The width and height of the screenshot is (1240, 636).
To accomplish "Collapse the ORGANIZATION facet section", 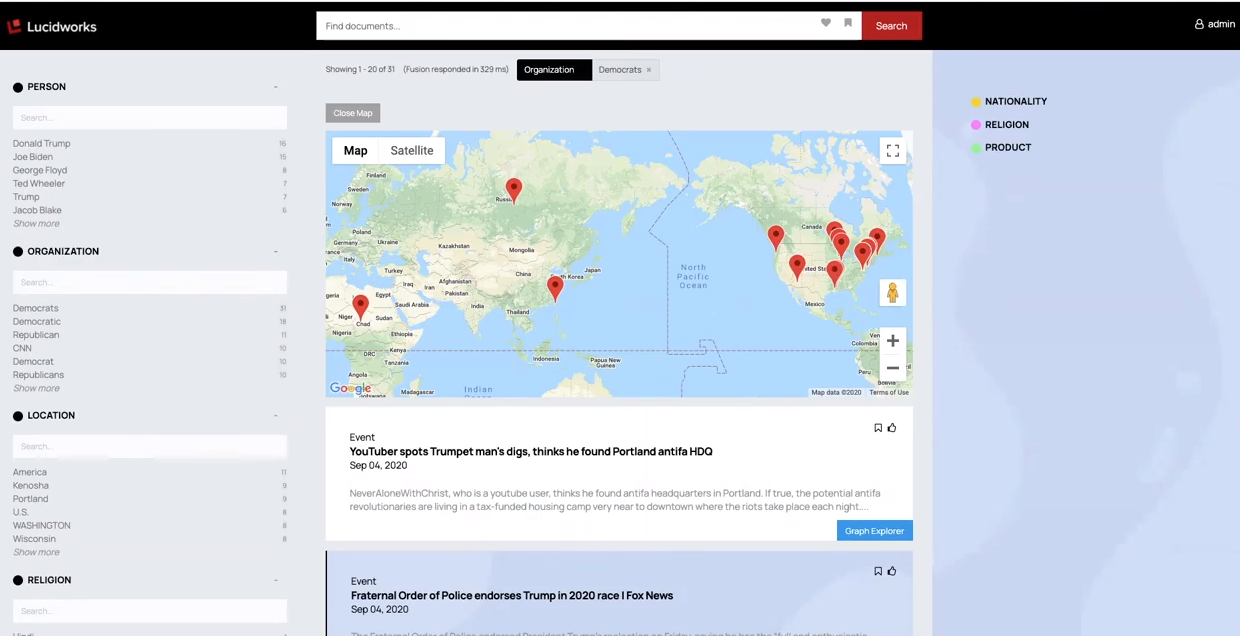I will 275,251.
